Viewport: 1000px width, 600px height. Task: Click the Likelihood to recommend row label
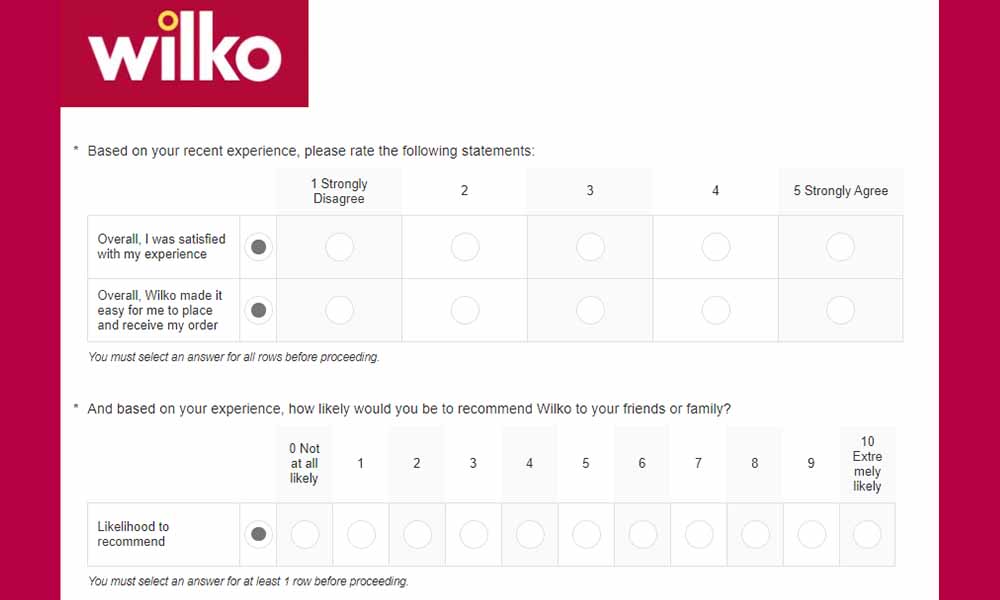133,534
